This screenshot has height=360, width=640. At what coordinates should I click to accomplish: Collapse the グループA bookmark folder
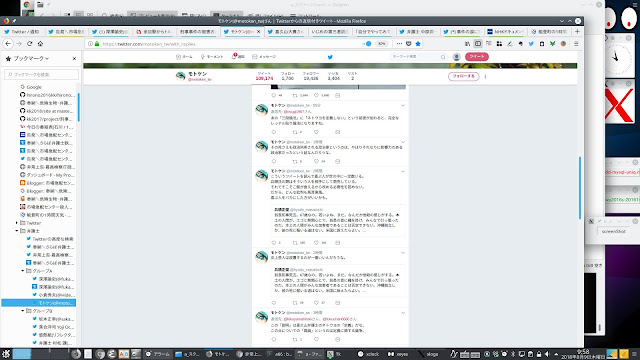pos(23,271)
